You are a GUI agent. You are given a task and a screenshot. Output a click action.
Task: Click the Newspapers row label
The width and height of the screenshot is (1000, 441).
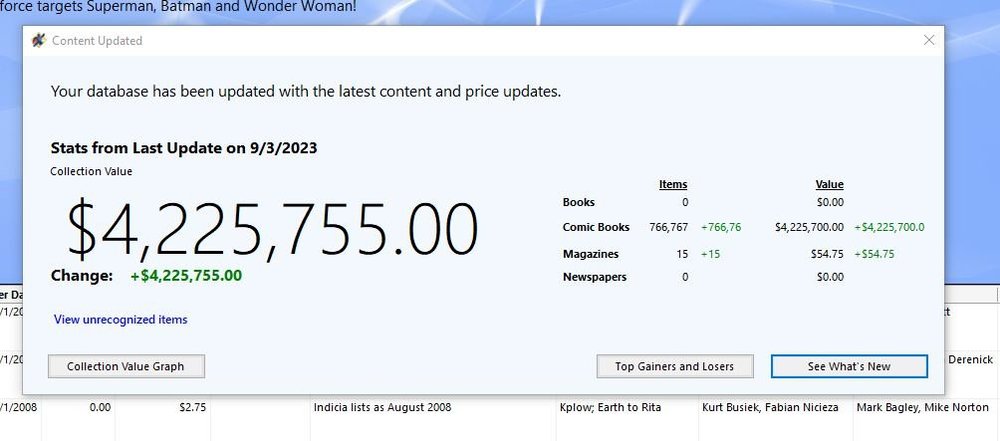(x=595, y=277)
